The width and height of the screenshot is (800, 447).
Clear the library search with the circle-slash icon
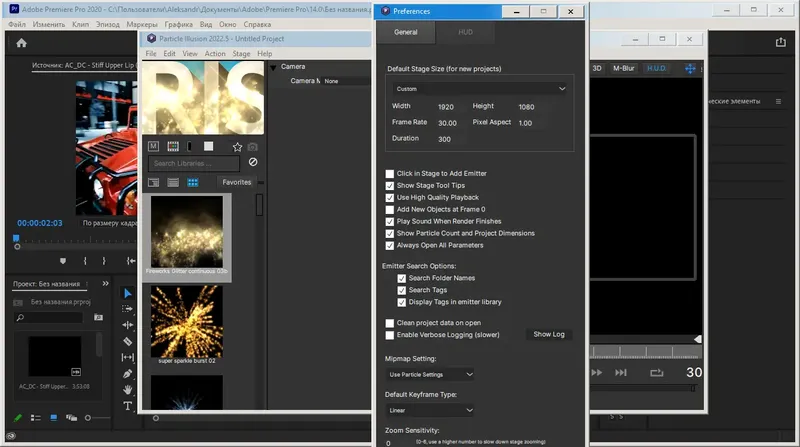(x=253, y=162)
